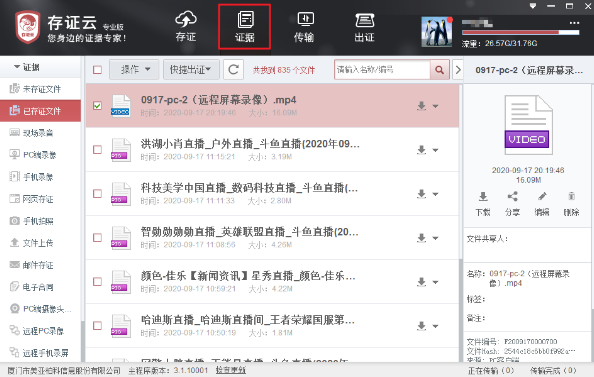Click the 洪湖小肖直播 file name
The image size is (594, 377).
[x=250, y=144]
